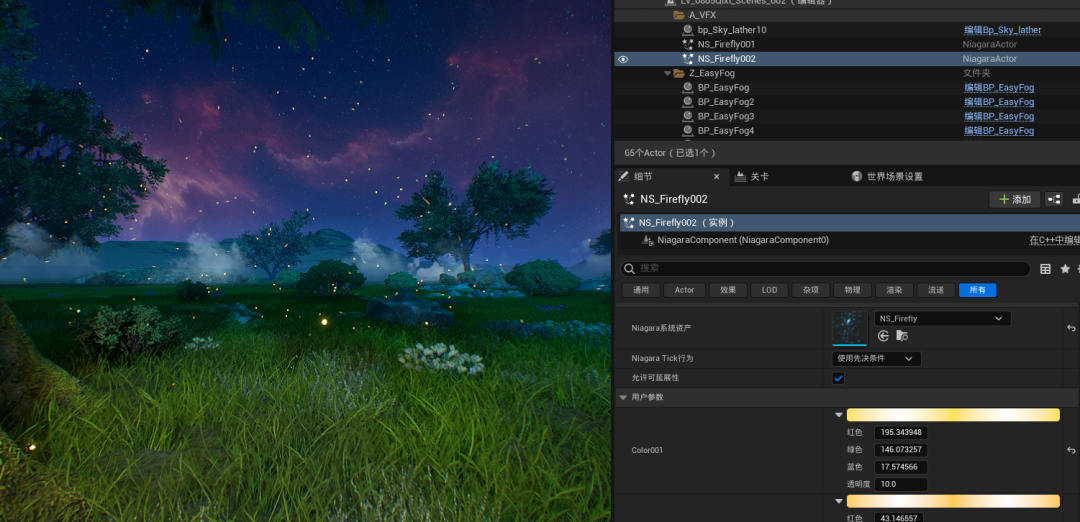This screenshot has height=522, width=1080.
Task: Click the NS_Firefly asset thumbnail
Action: [x=850, y=328]
